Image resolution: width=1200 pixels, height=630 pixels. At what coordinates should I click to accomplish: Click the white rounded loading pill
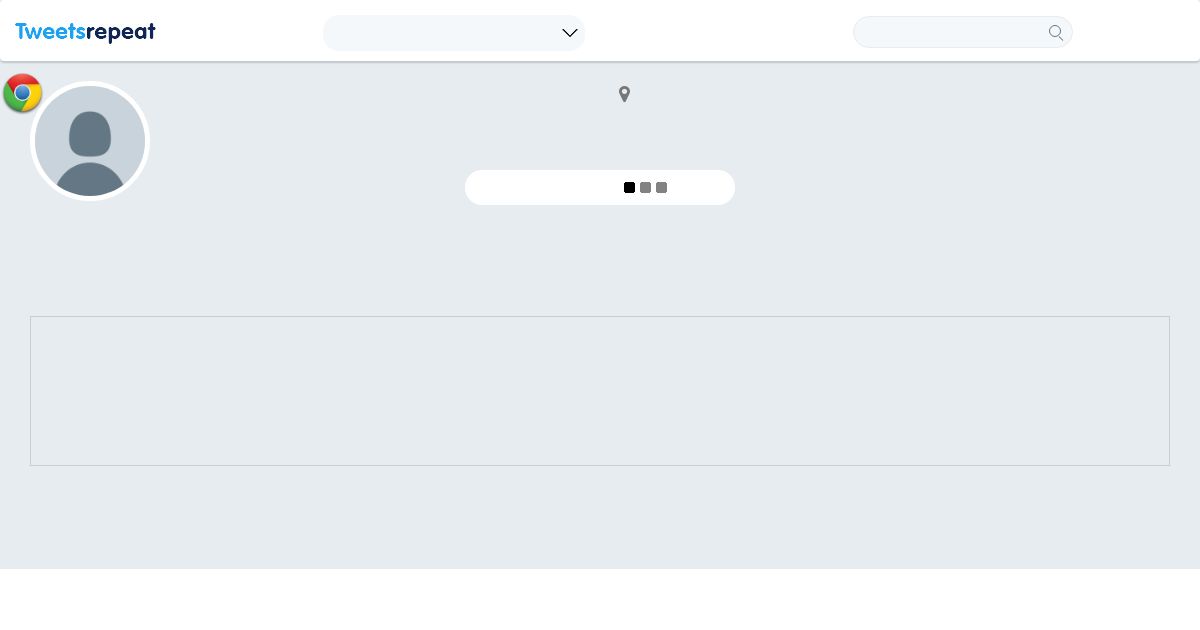600,187
